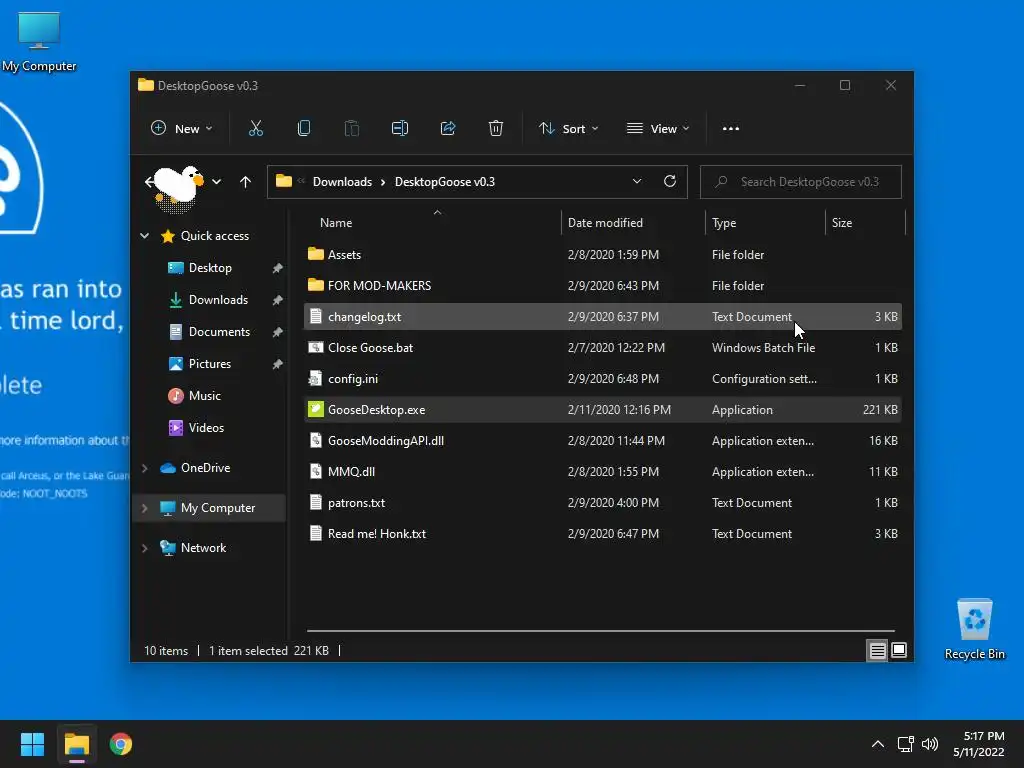Click Downloads in the breadcrumb path
The height and width of the screenshot is (768, 1024).
click(x=342, y=182)
